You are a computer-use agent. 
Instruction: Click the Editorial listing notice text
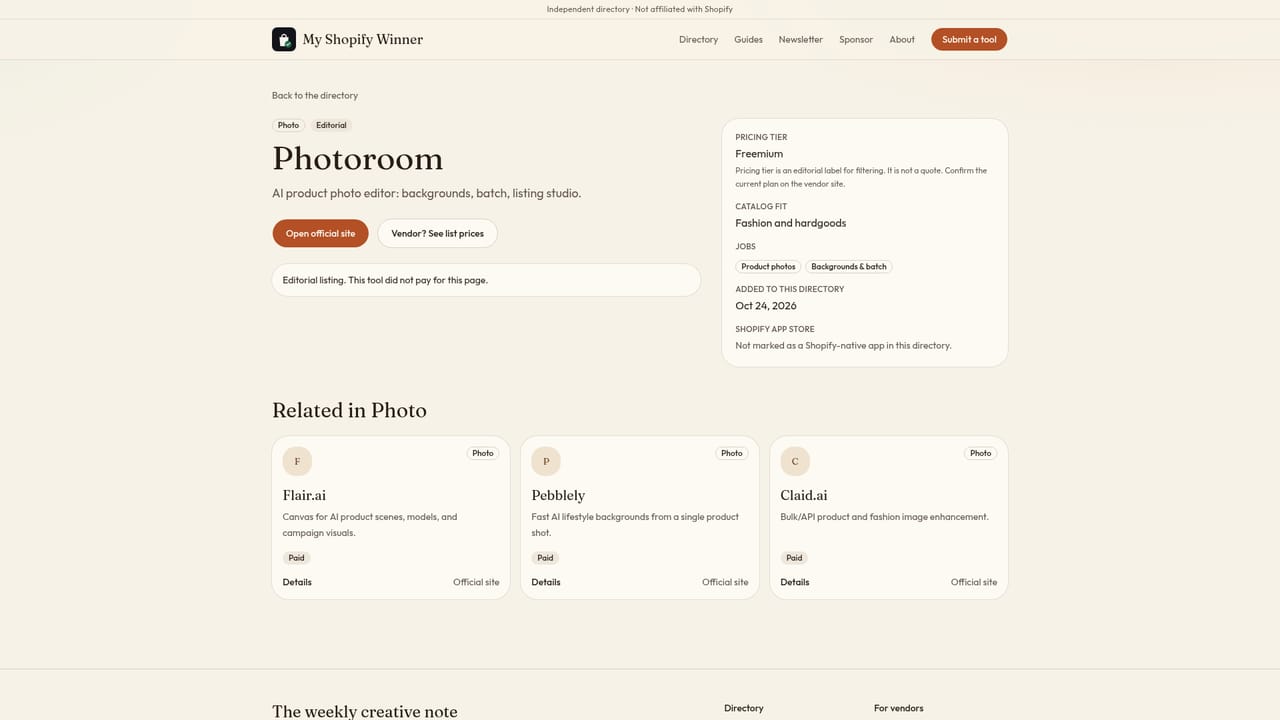click(x=385, y=280)
